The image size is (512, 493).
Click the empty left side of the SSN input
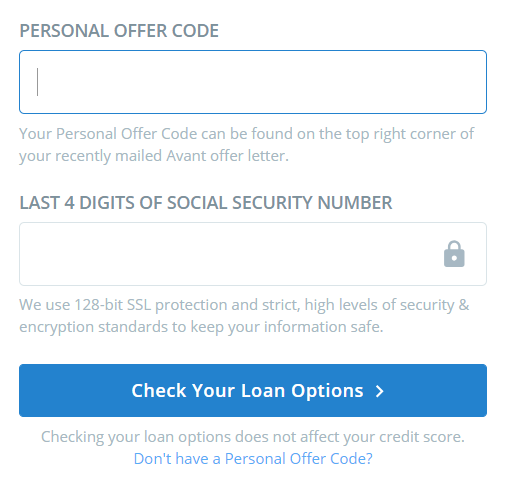click(x=100, y=254)
